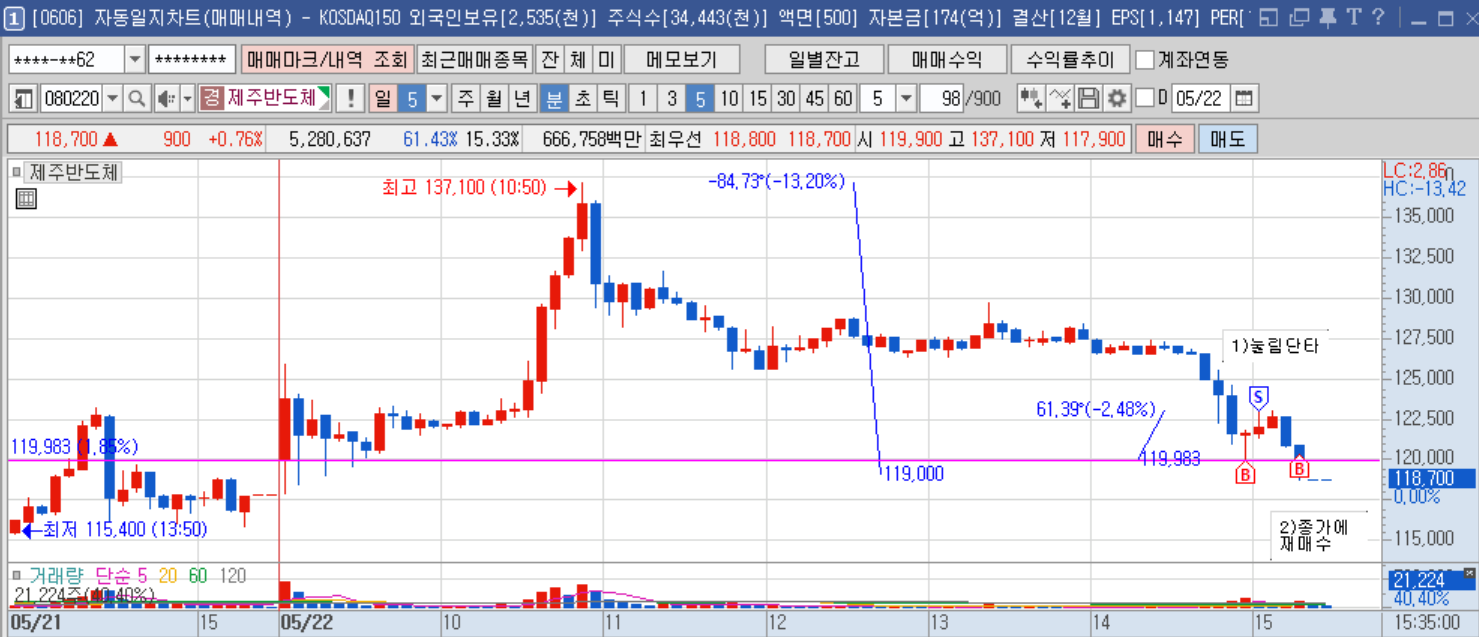This screenshot has height=637, width=1479.
Task: Select the 1 minute interval
Action: click(643, 99)
